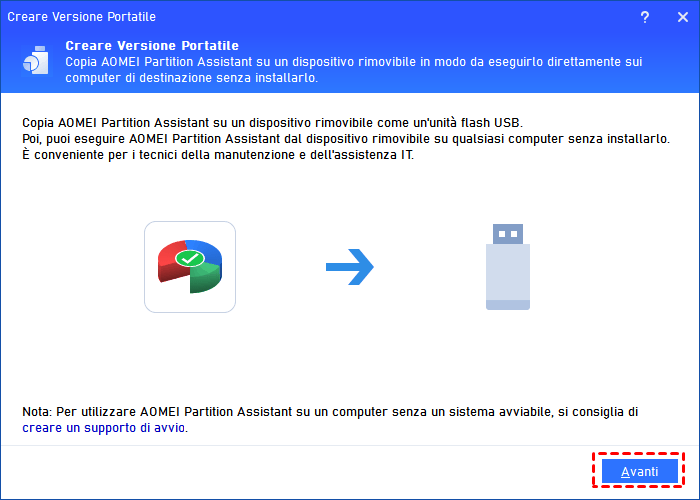Select the AOMEI Partition Assistant pie logo

tap(190, 267)
